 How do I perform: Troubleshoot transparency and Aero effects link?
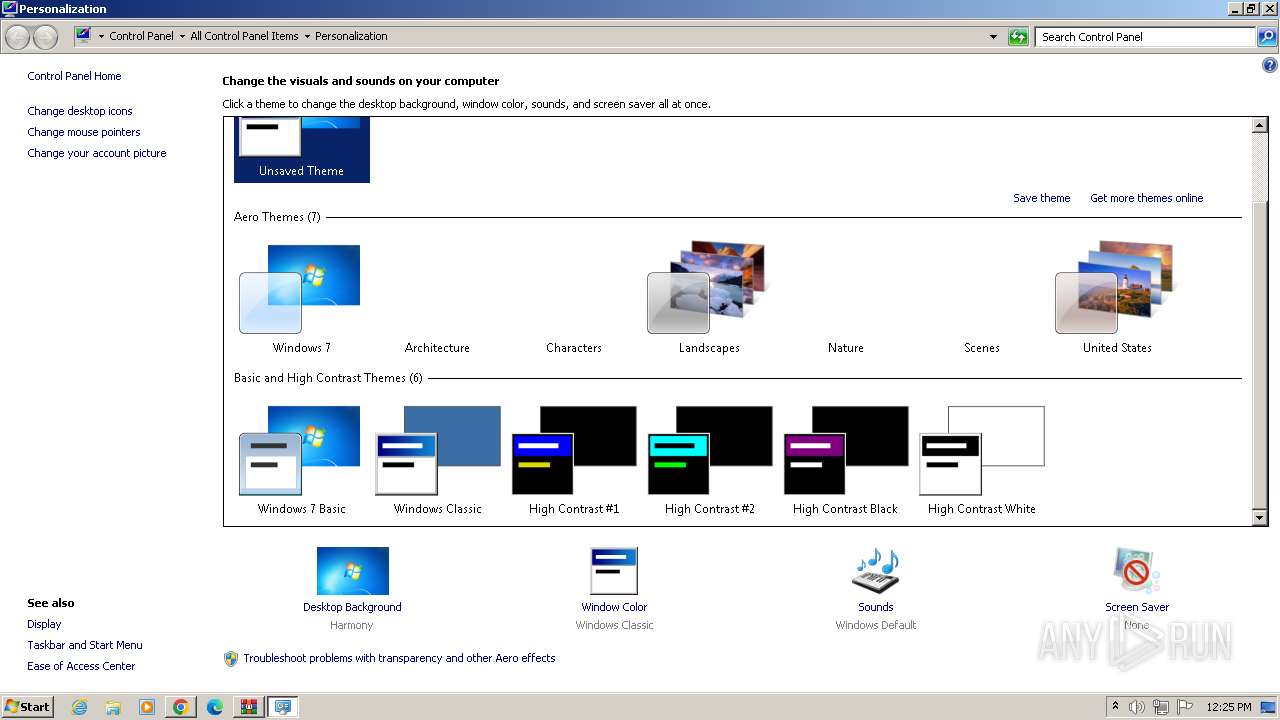click(x=399, y=658)
